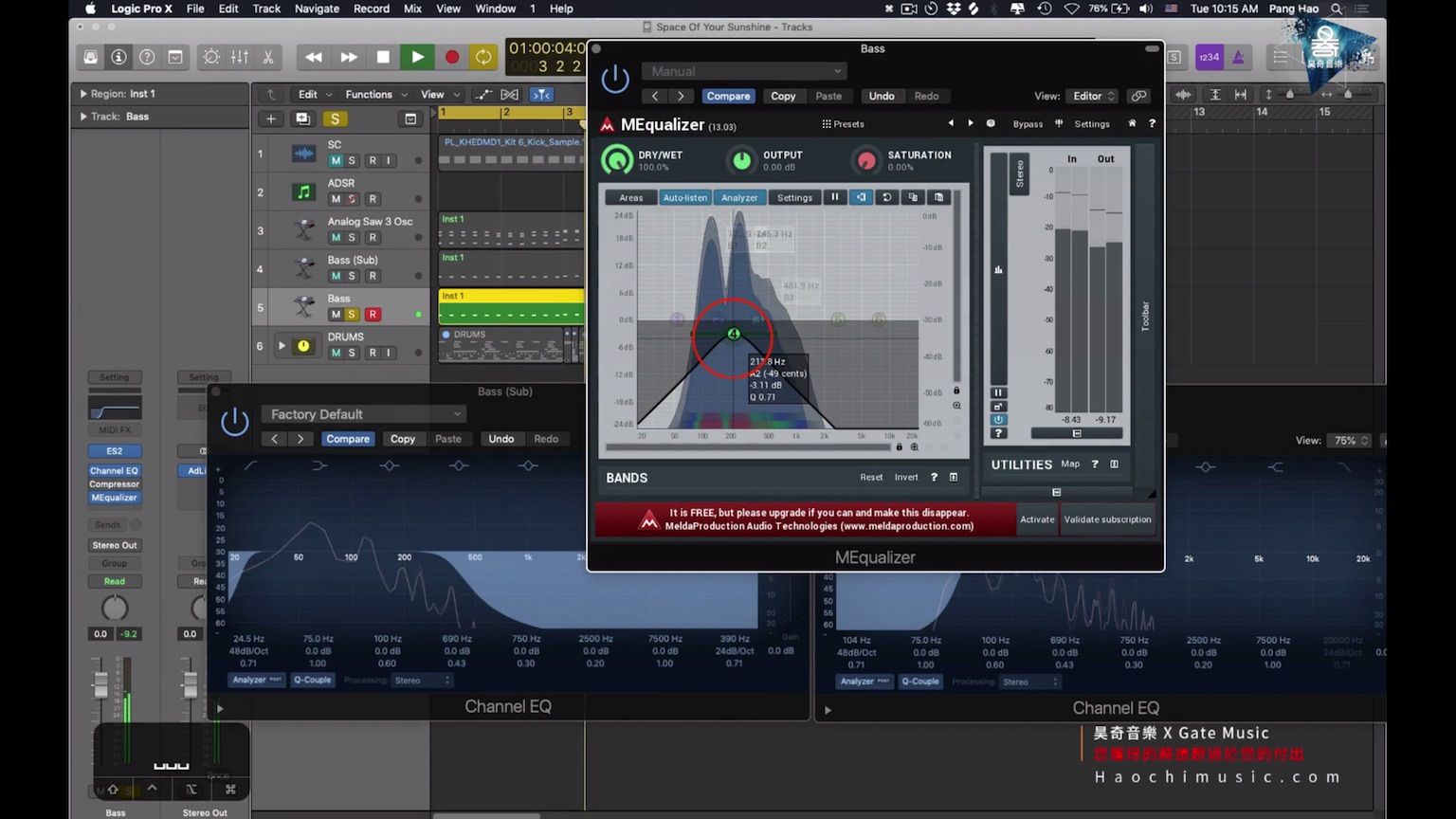
Task: Click MEqualizer power bypass icon
Action: tap(615, 80)
